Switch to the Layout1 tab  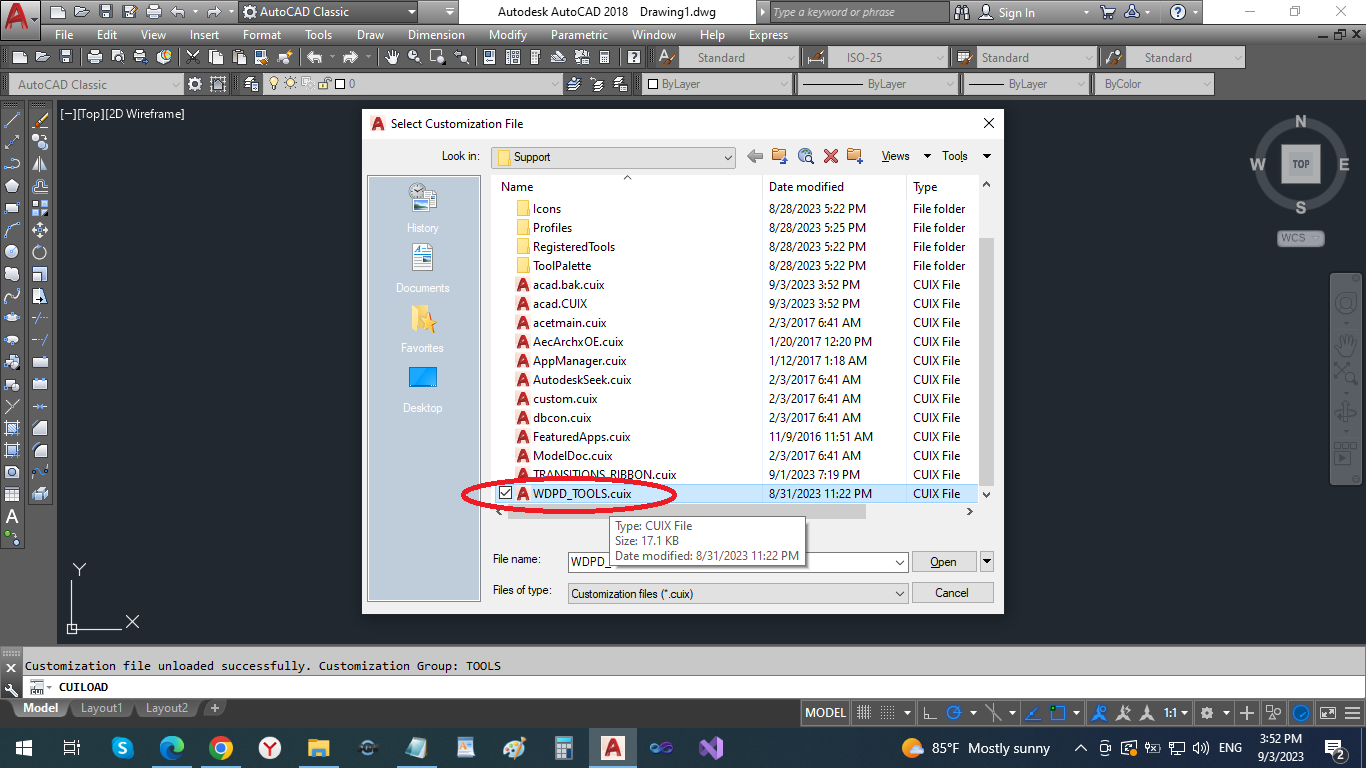click(101, 708)
